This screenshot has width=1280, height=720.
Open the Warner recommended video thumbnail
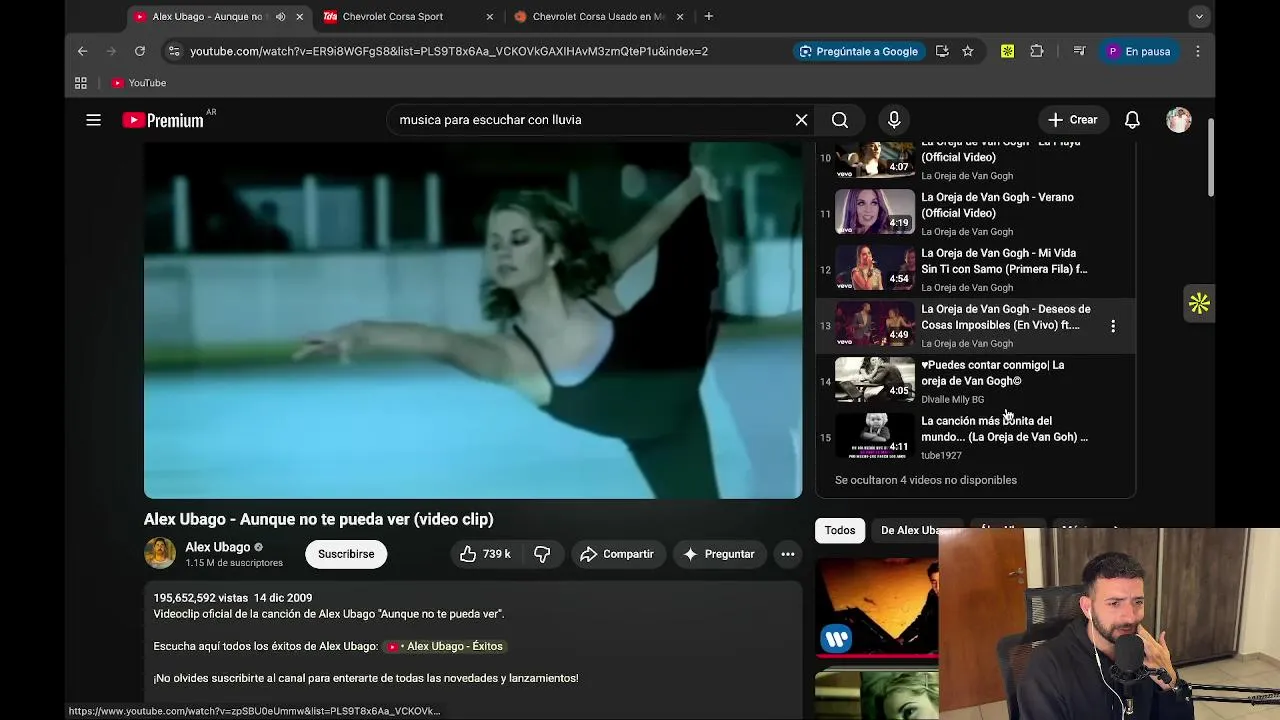[x=877, y=608]
